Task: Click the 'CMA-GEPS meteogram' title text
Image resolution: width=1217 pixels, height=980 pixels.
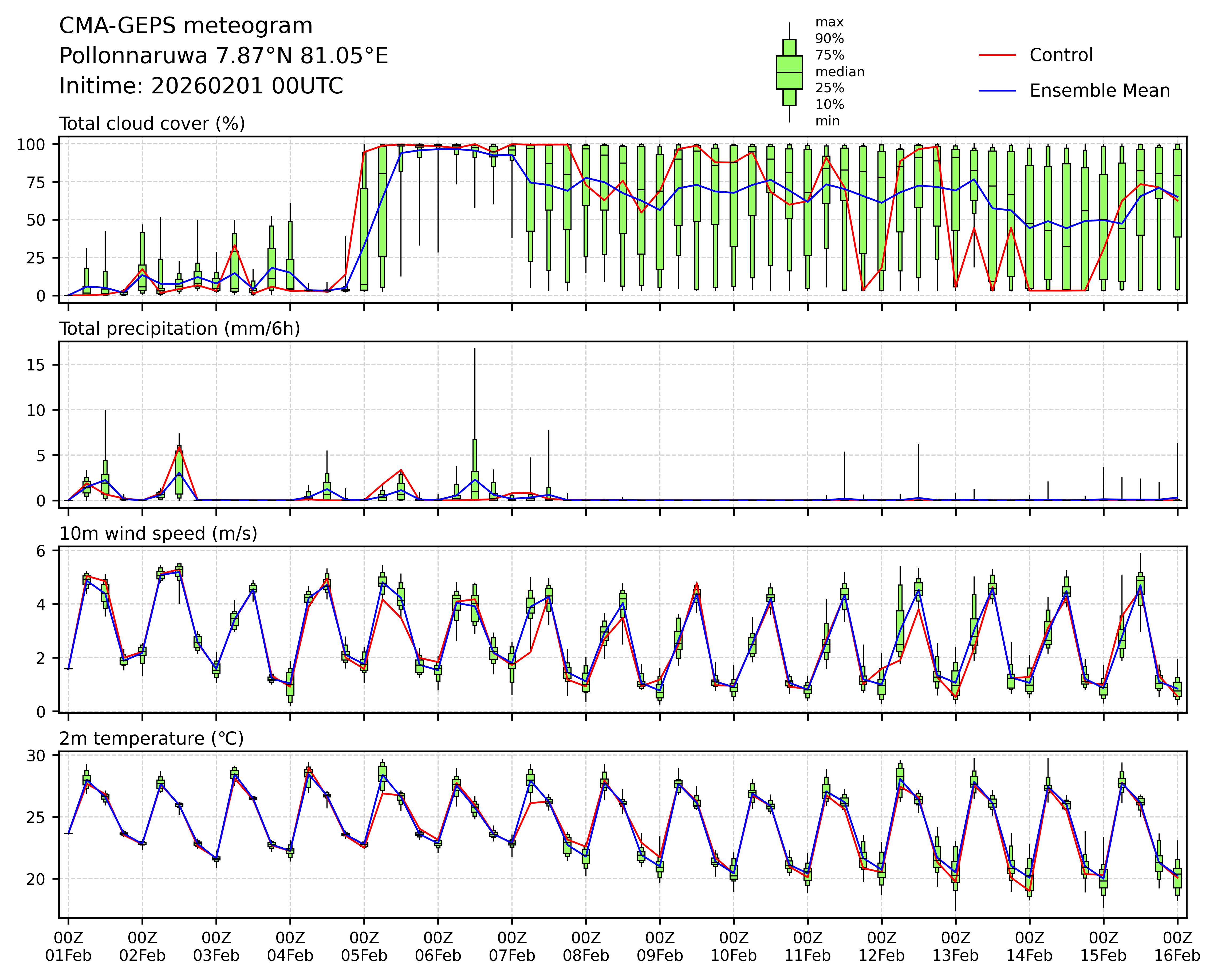Action: [186, 26]
